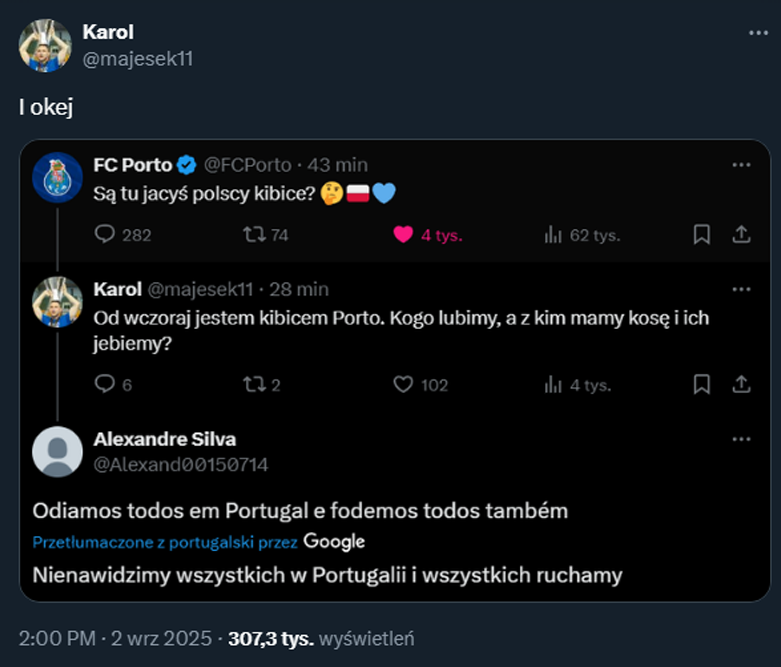Reply to Karol's quoted Porto fan tweet
The width and height of the screenshot is (781, 667).
tap(105, 384)
